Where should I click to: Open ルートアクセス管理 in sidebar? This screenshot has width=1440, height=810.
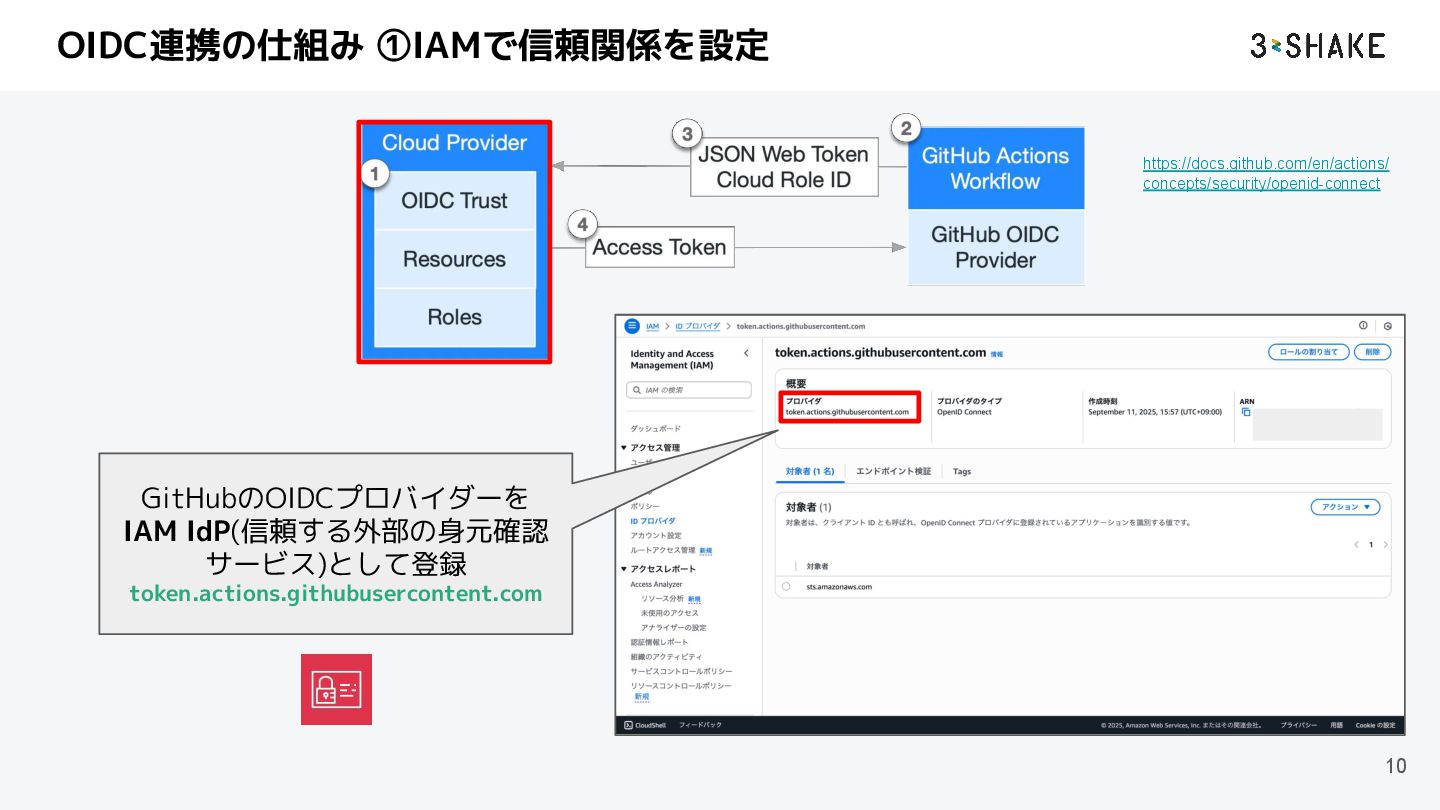[x=662, y=550]
